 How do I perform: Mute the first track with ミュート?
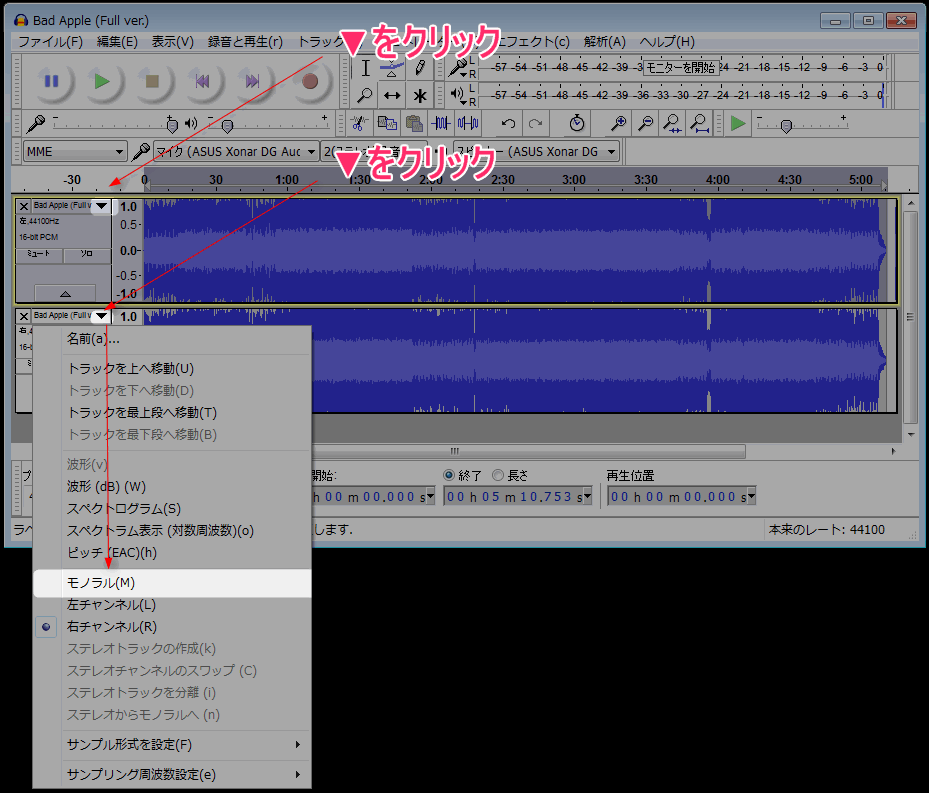click(x=39, y=254)
